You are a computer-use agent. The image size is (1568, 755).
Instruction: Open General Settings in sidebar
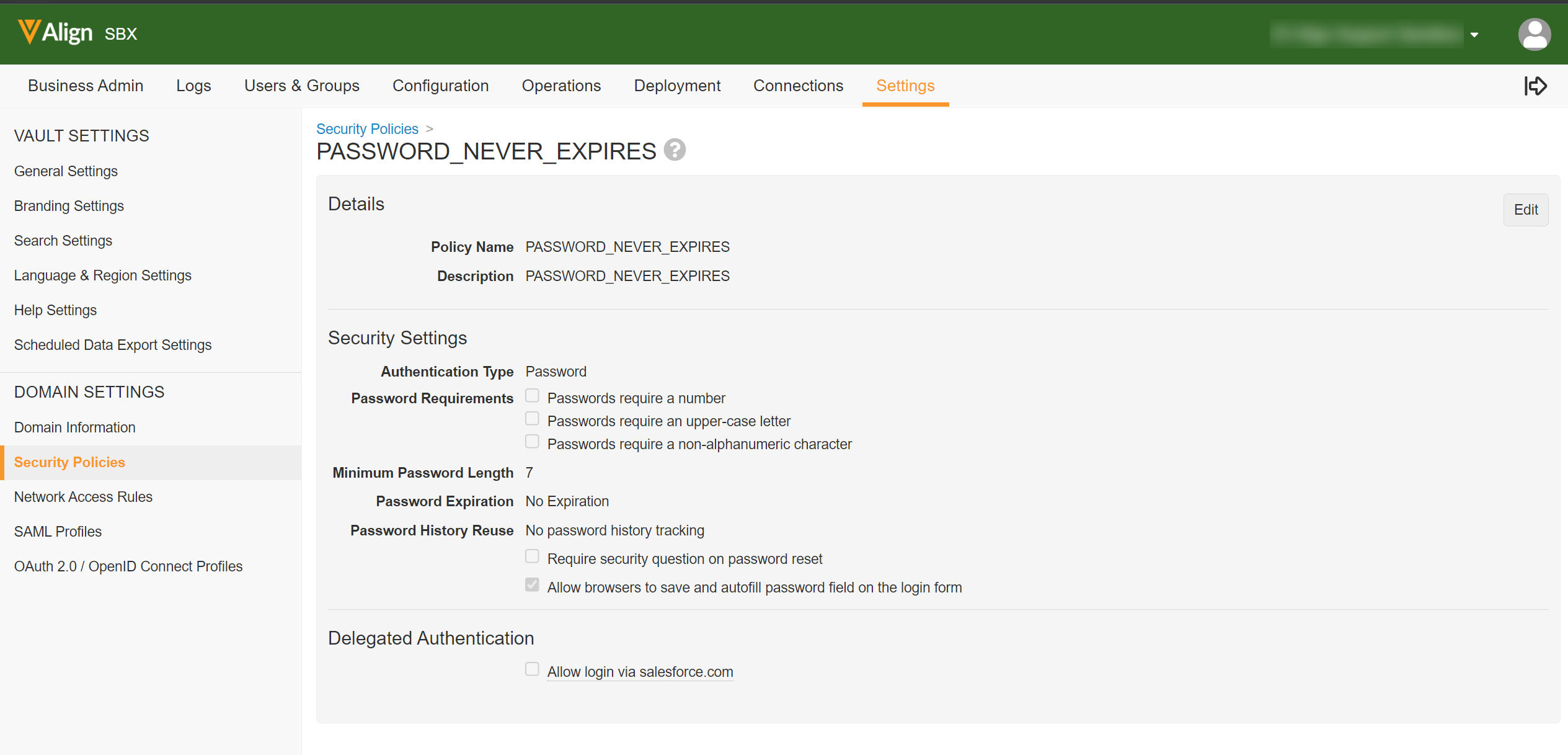(66, 171)
